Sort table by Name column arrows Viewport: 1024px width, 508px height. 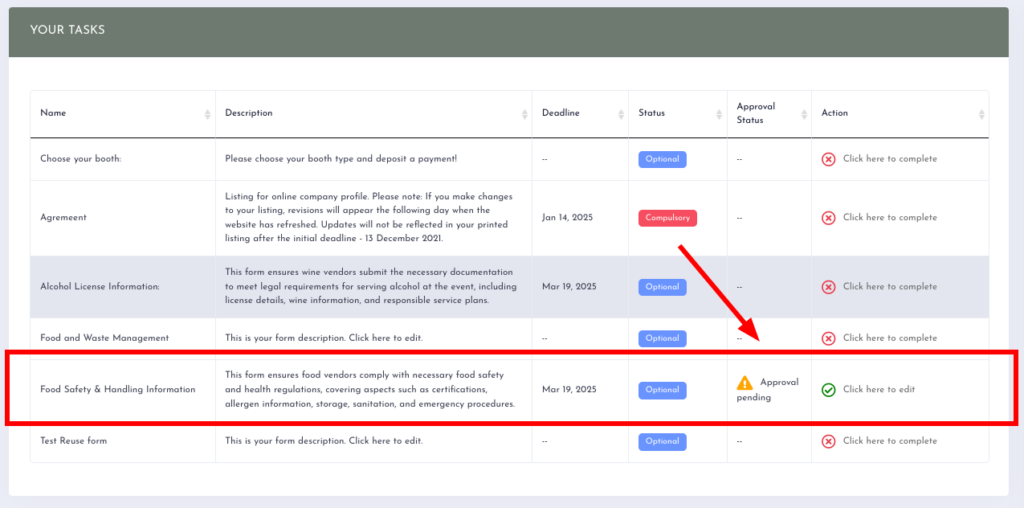[x=207, y=114]
